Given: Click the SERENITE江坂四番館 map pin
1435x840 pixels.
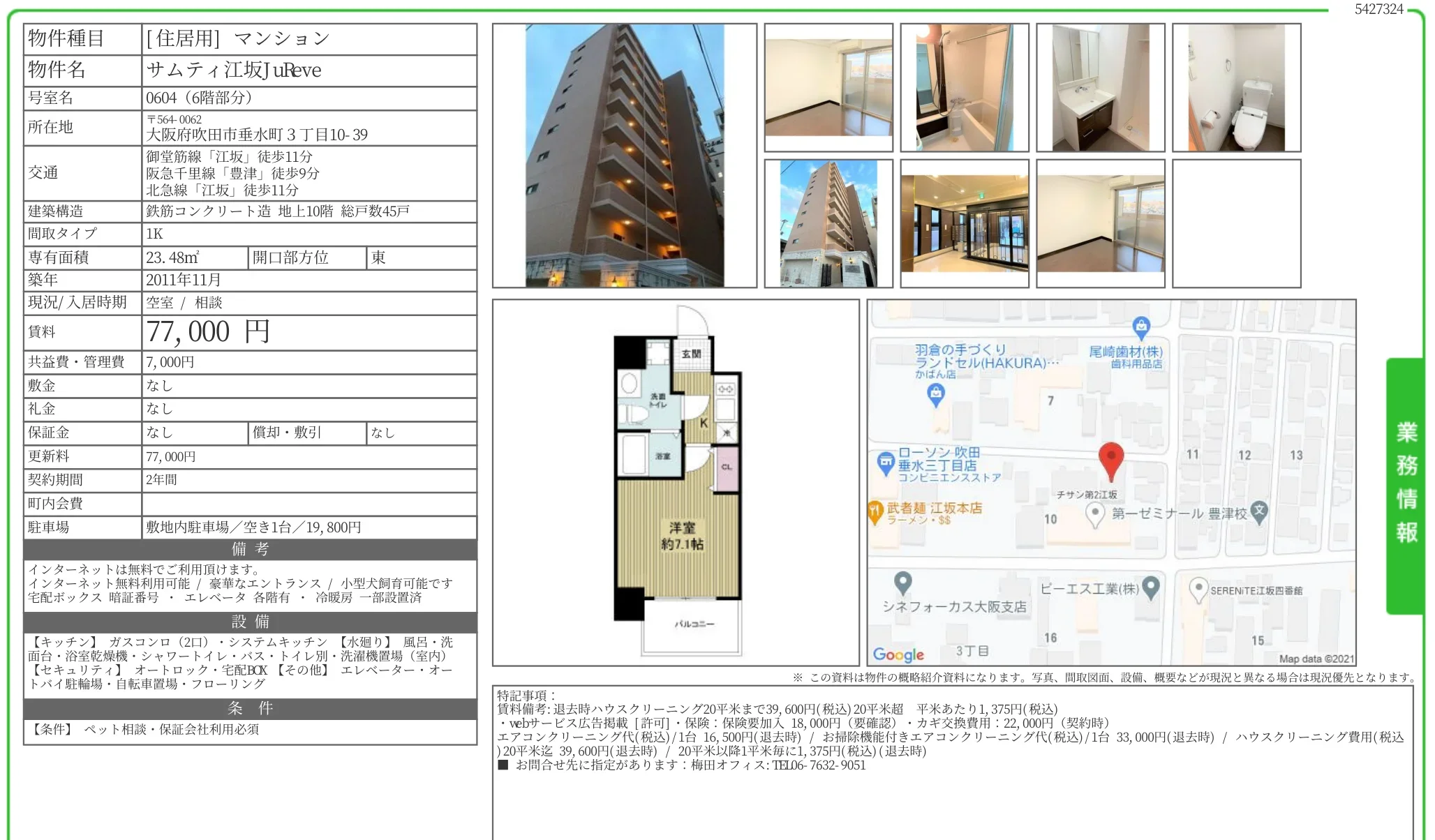Looking at the screenshot, I should pyautogui.click(x=1198, y=589).
